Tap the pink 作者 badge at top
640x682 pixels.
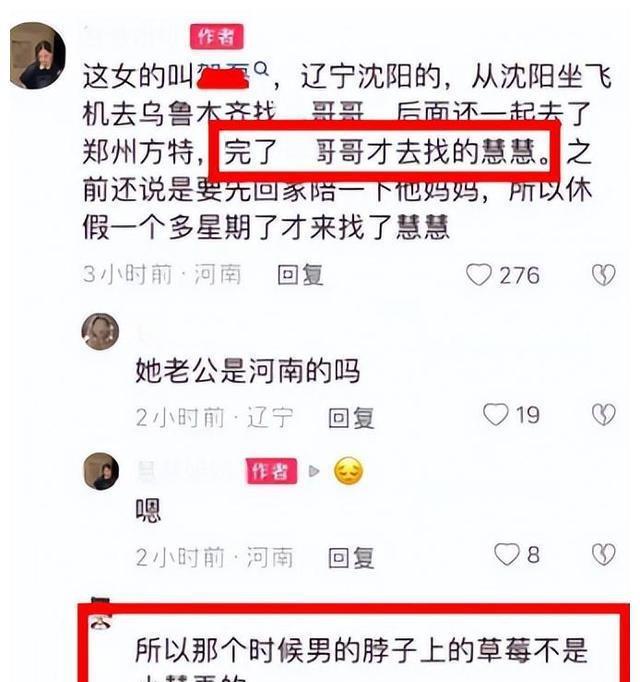tap(216, 37)
